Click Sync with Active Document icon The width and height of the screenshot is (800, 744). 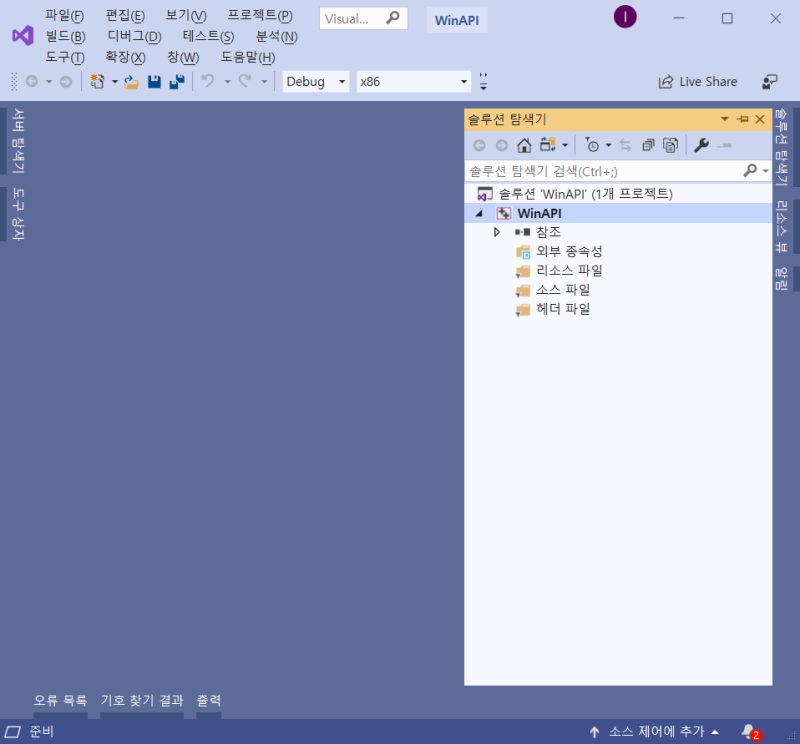(x=626, y=145)
